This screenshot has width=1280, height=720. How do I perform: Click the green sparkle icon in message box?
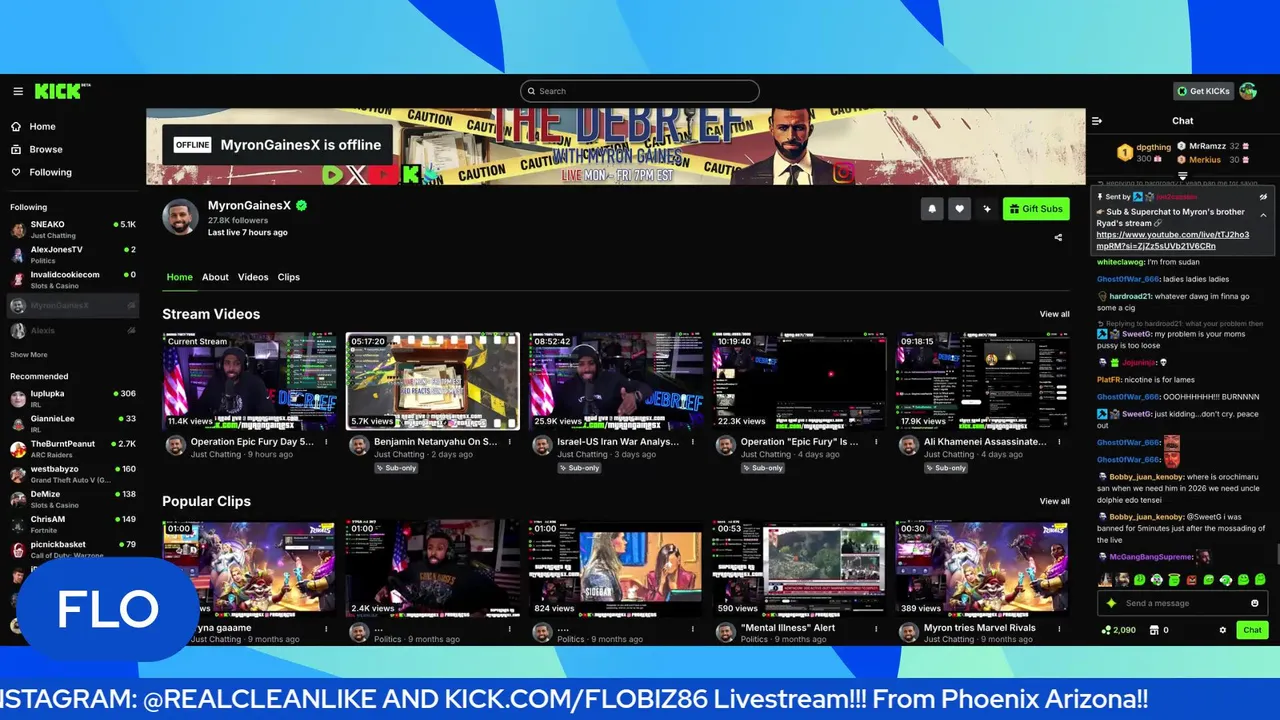(x=1111, y=603)
